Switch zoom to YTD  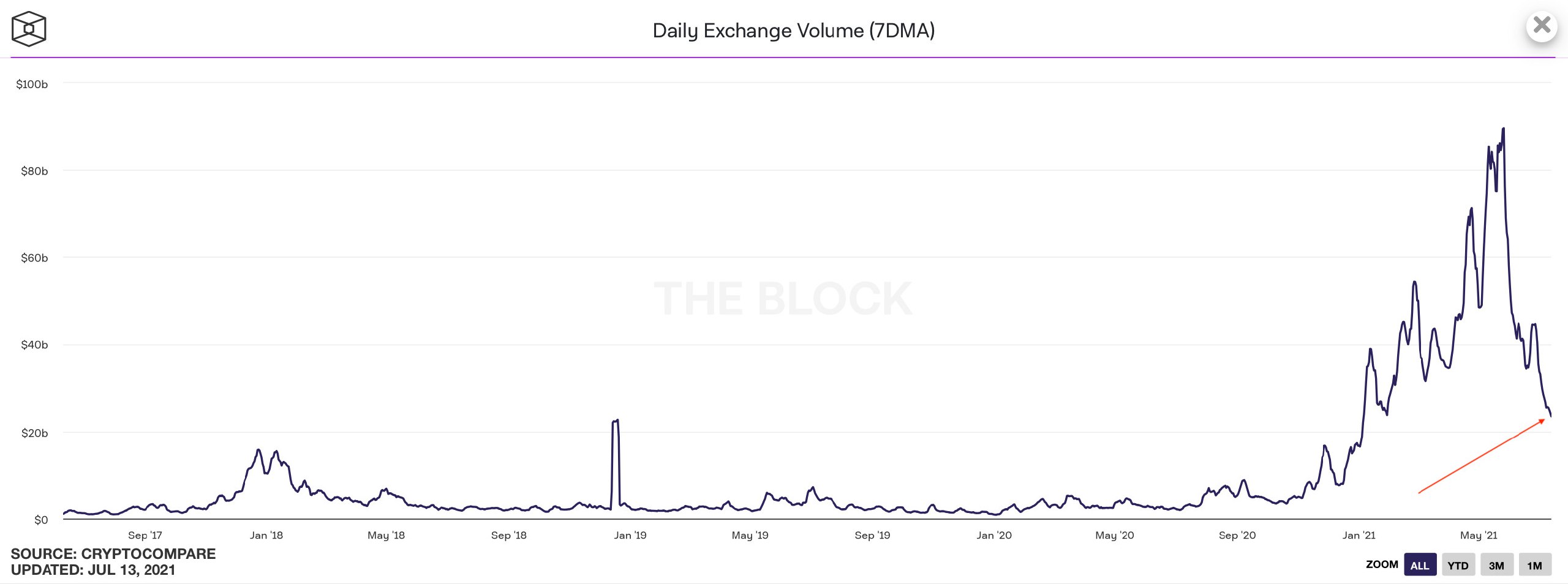1458,565
